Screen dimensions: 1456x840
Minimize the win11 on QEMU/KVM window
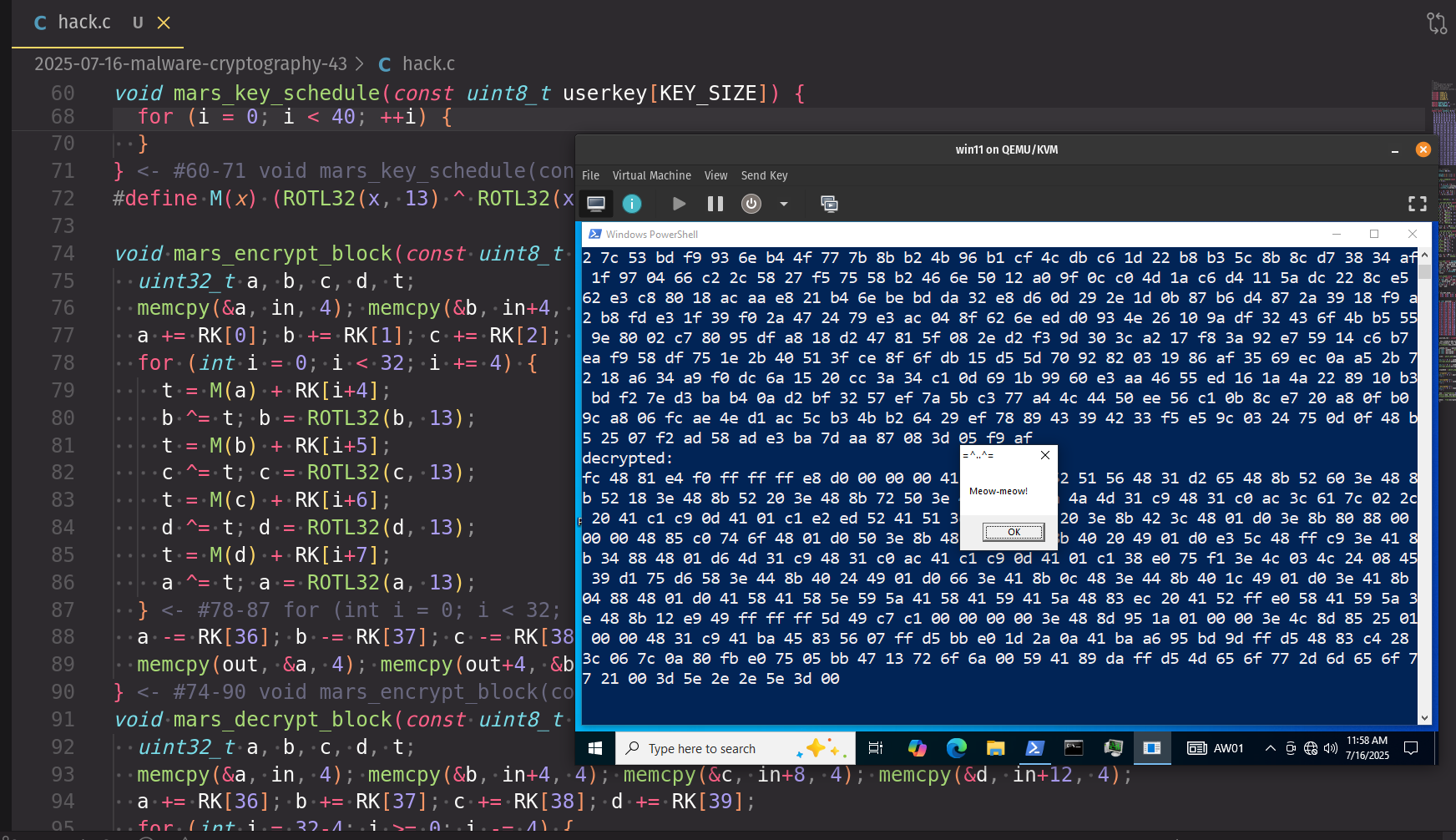click(1395, 149)
